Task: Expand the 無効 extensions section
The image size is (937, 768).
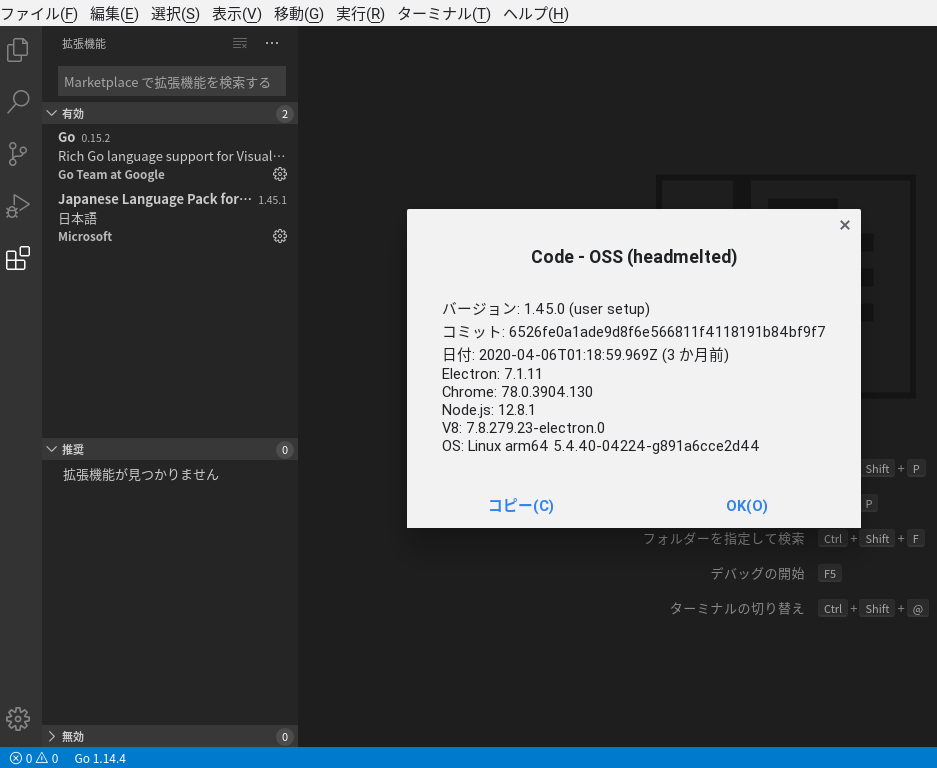Action: pos(170,736)
